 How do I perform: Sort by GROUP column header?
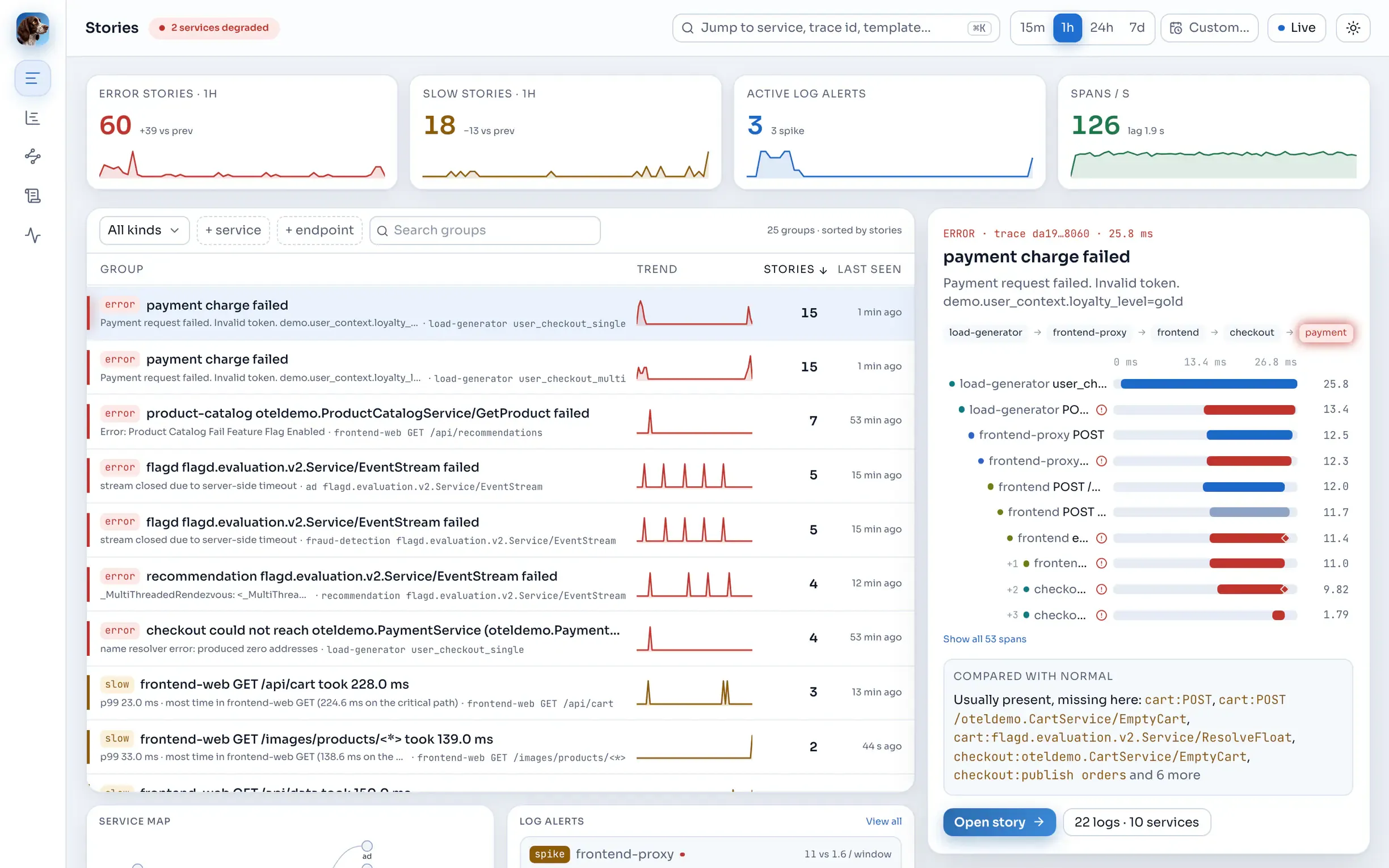click(x=121, y=269)
